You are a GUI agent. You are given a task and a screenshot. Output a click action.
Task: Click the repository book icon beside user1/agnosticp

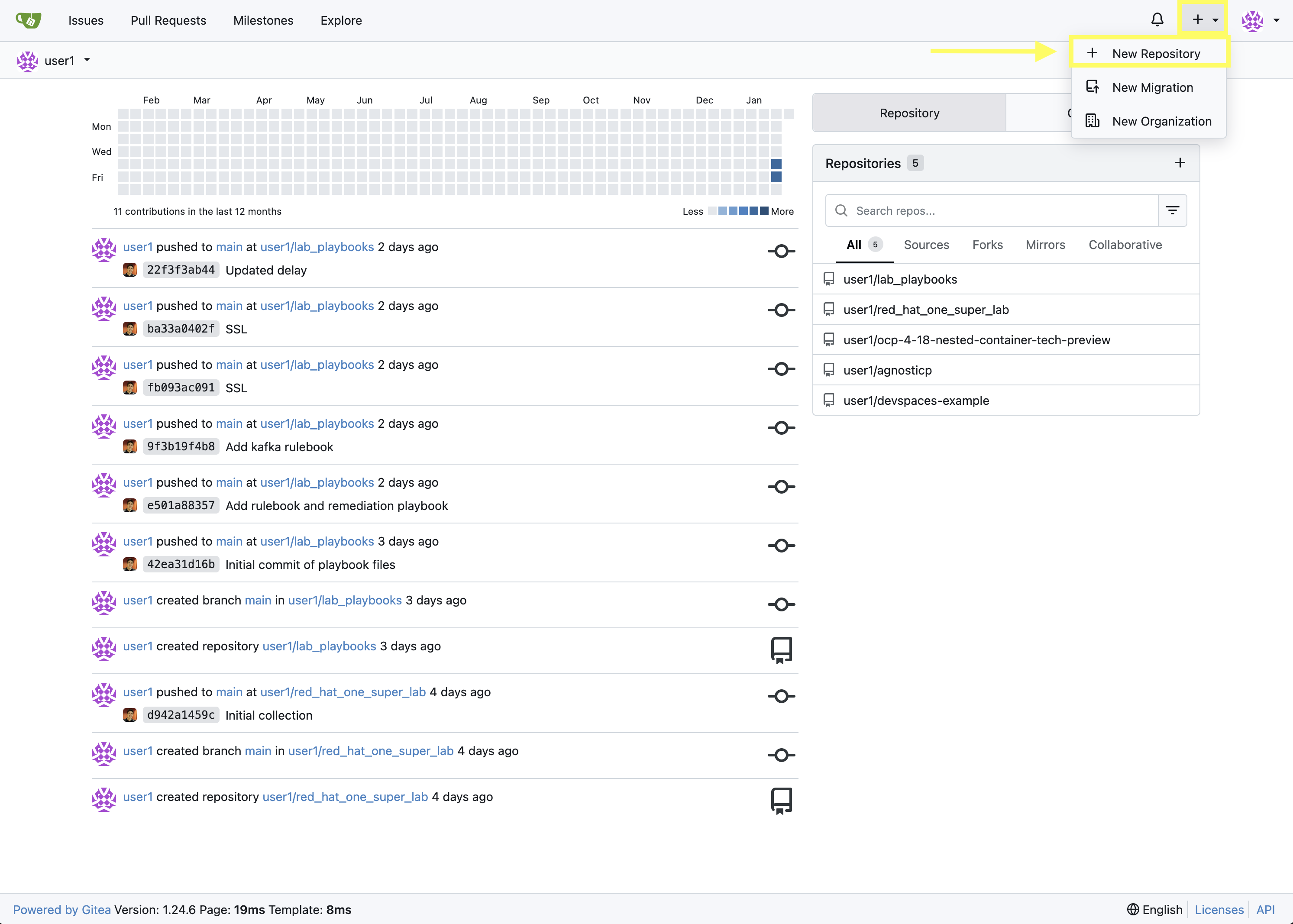pyautogui.click(x=829, y=369)
